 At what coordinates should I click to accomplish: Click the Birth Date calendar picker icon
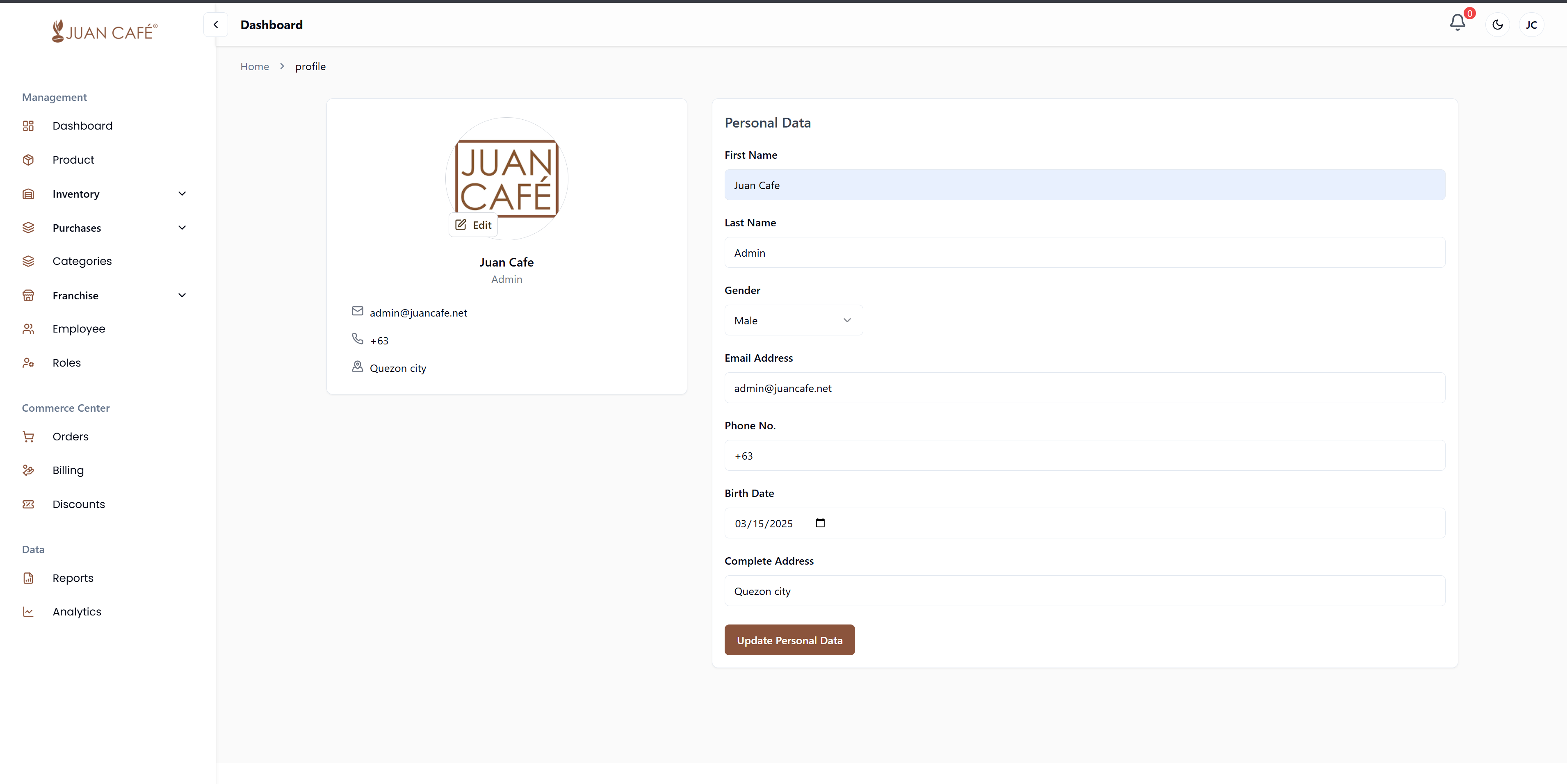pos(820,523)
